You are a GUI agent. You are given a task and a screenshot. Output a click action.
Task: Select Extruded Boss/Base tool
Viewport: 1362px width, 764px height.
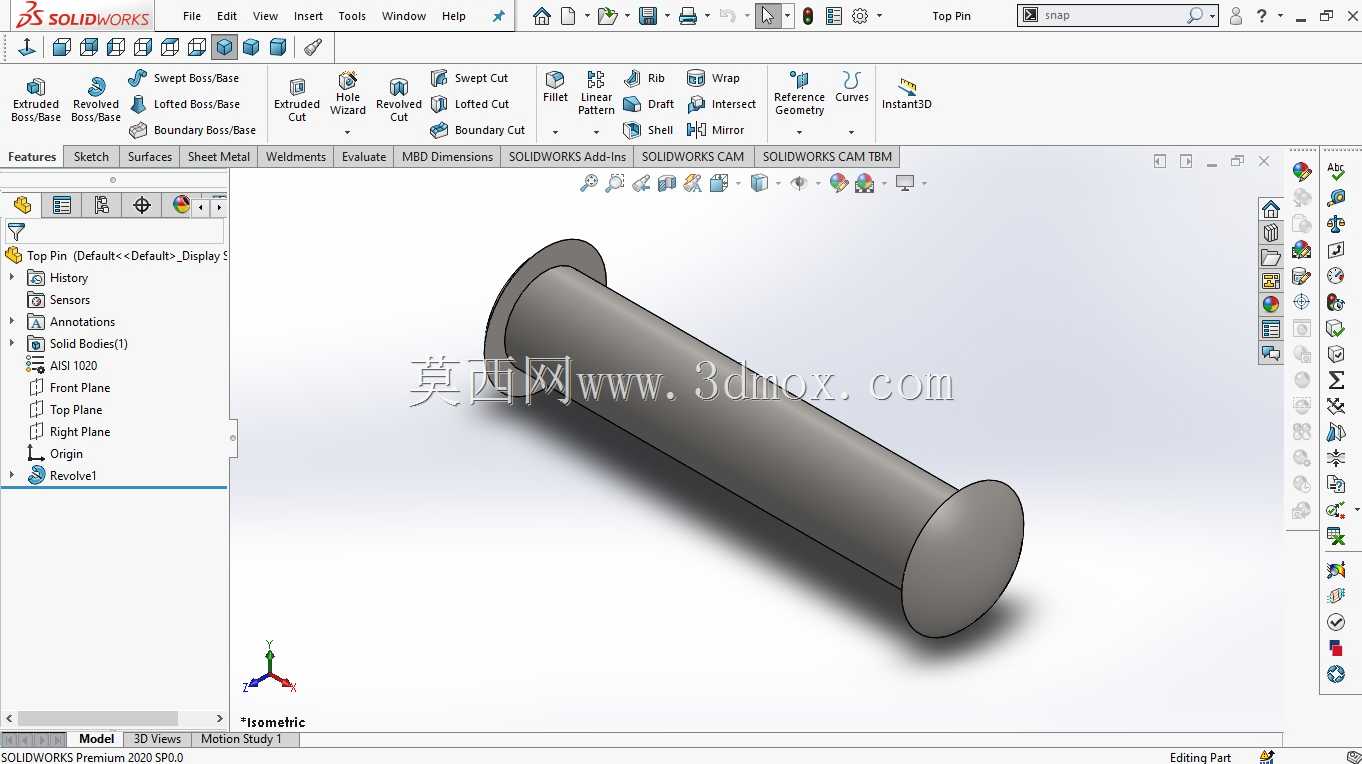coord(36,99)
